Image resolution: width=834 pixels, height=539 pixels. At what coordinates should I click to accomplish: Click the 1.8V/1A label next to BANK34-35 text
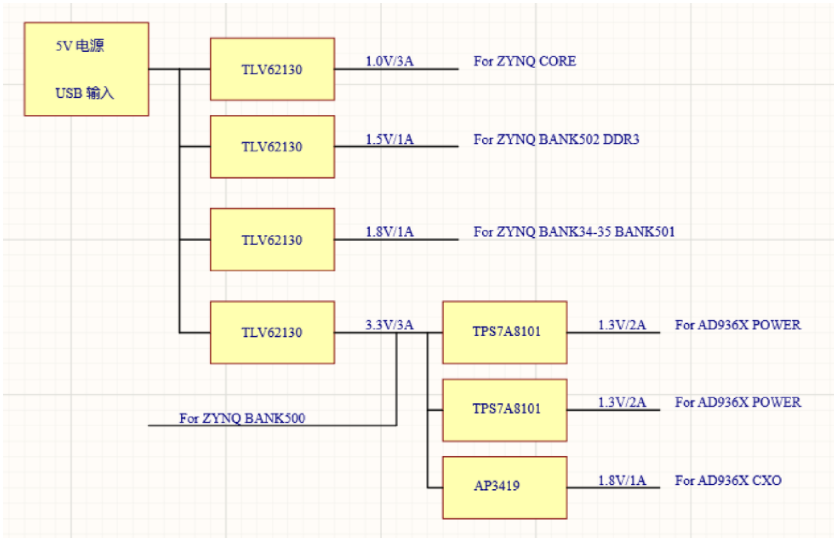[389, 232]
